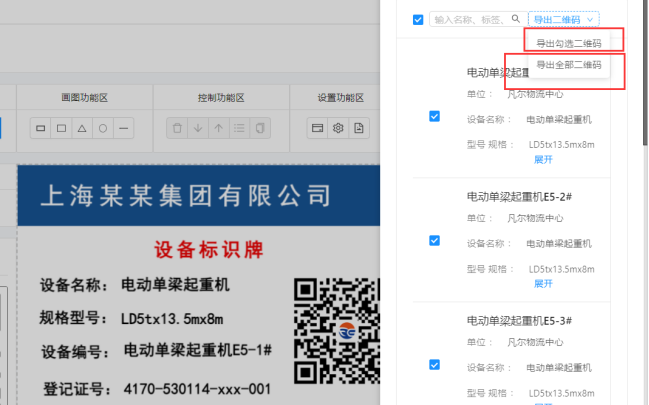Click the layout panel icon in 设置功能区
Screen dimensions: 649x405
[x=317, y=129]
